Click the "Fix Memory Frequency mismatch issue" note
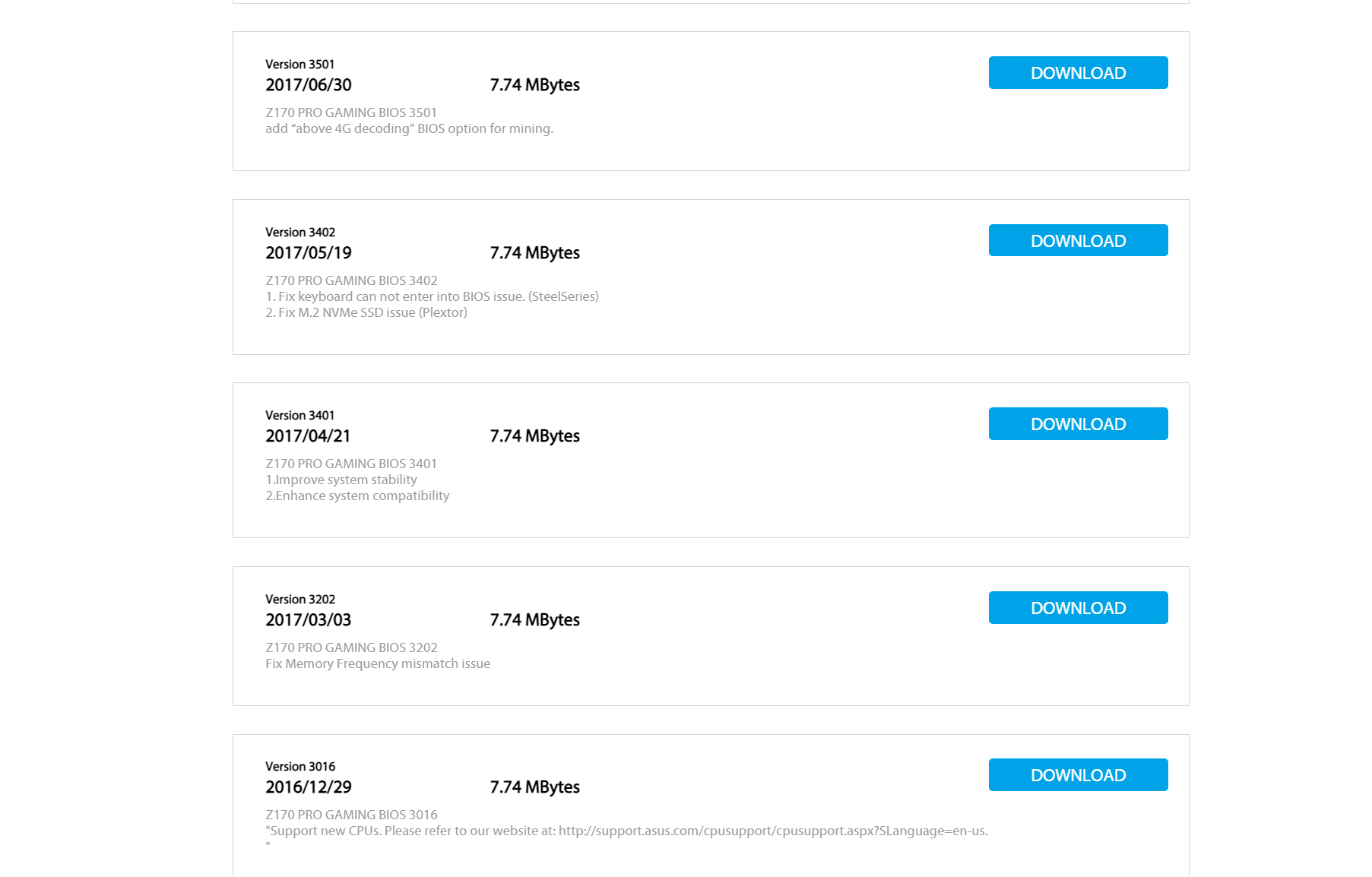 377,663
